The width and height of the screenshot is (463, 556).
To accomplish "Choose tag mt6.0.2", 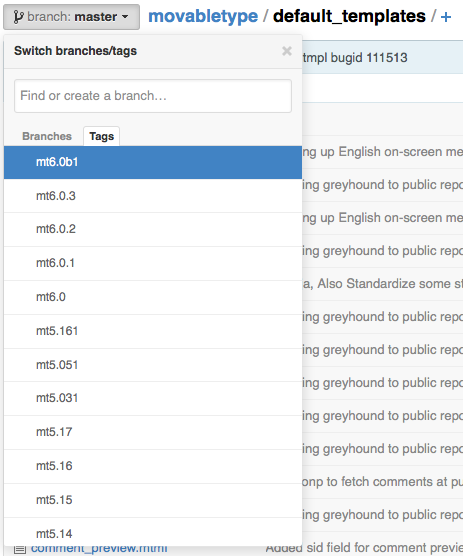I will 153,229.
